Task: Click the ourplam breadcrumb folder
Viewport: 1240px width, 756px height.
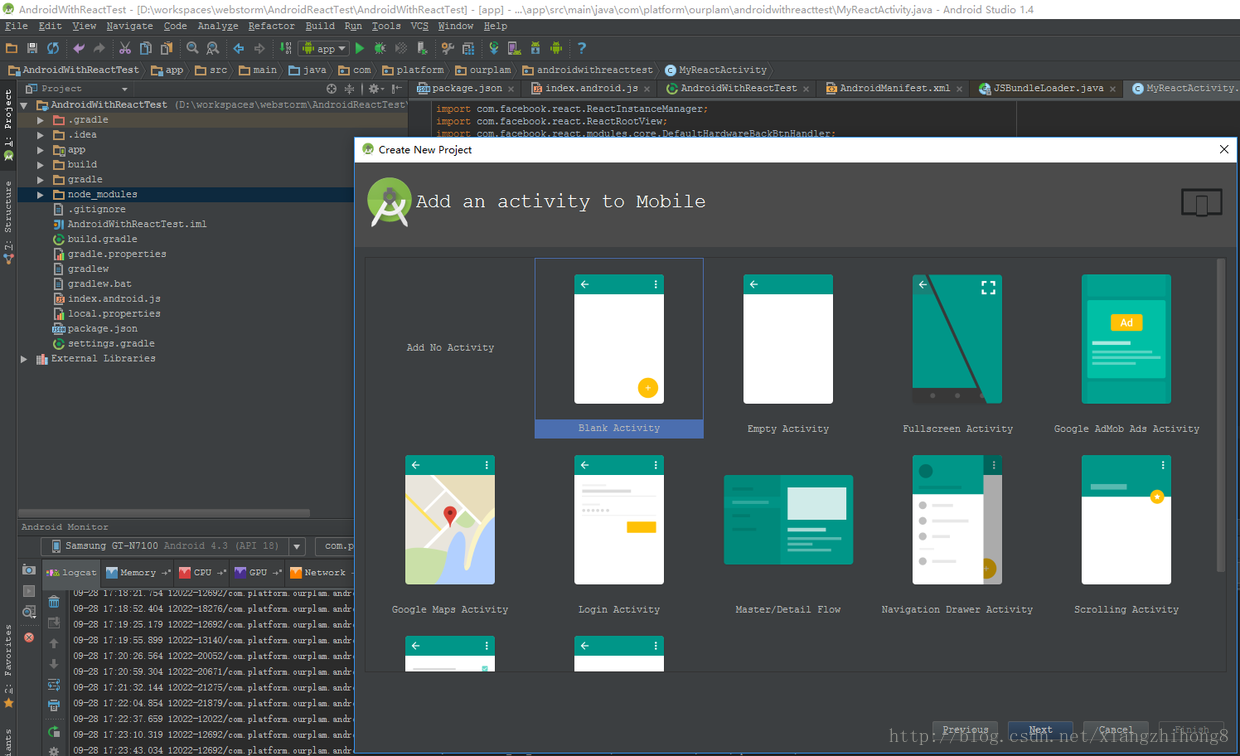Action: (483, 70)
